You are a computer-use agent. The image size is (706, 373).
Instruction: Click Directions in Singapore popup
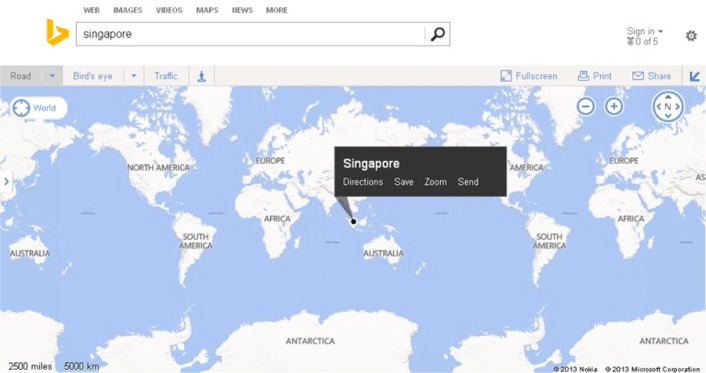[363, 182]
